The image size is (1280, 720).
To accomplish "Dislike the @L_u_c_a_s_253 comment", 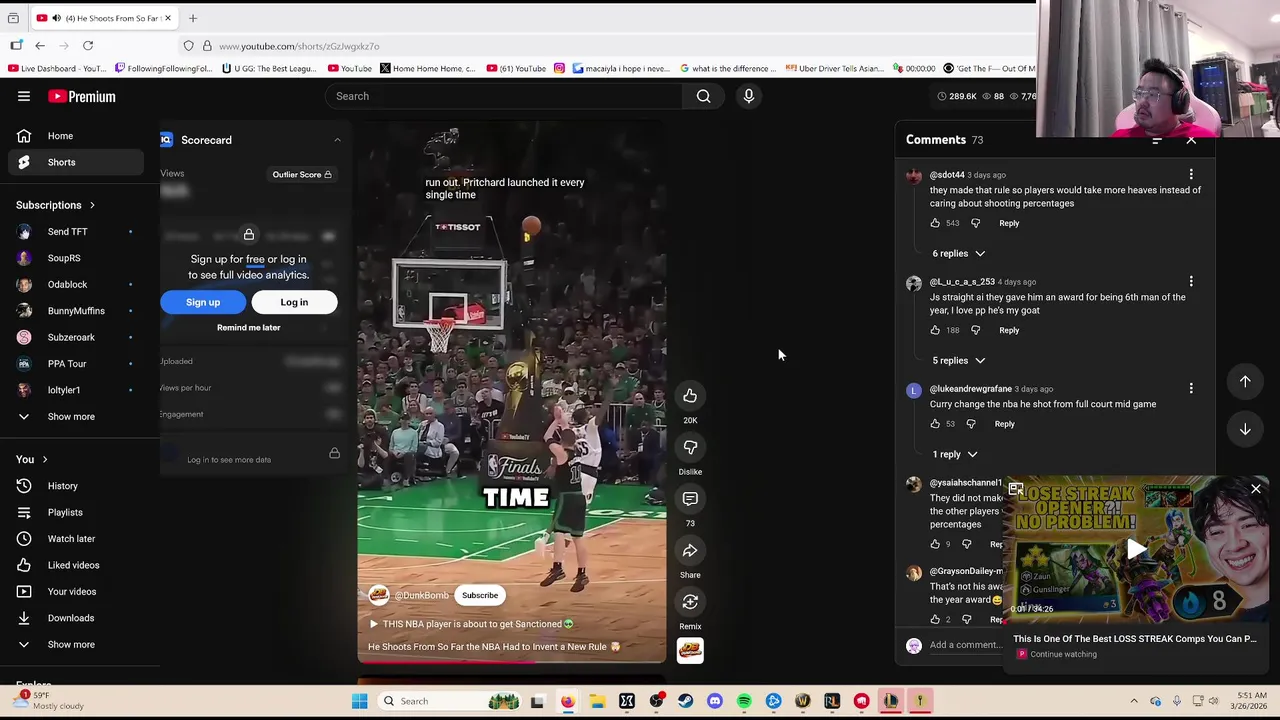I will (x=975, y=330).
